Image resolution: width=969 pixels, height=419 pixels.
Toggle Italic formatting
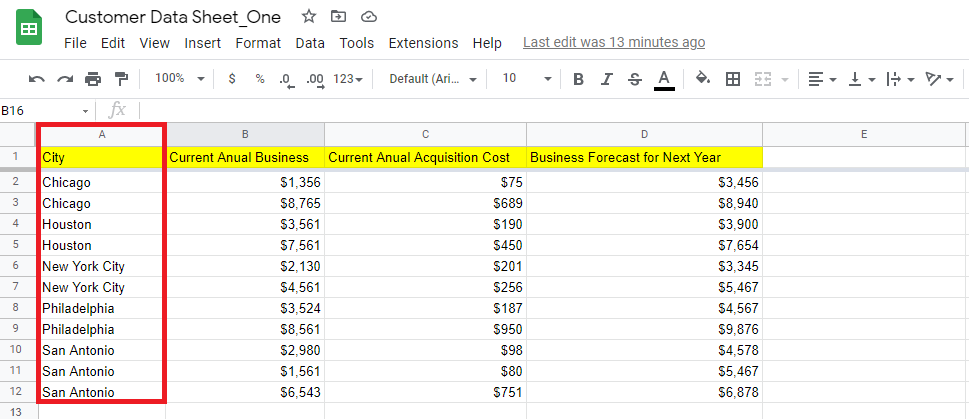[607, 79]
